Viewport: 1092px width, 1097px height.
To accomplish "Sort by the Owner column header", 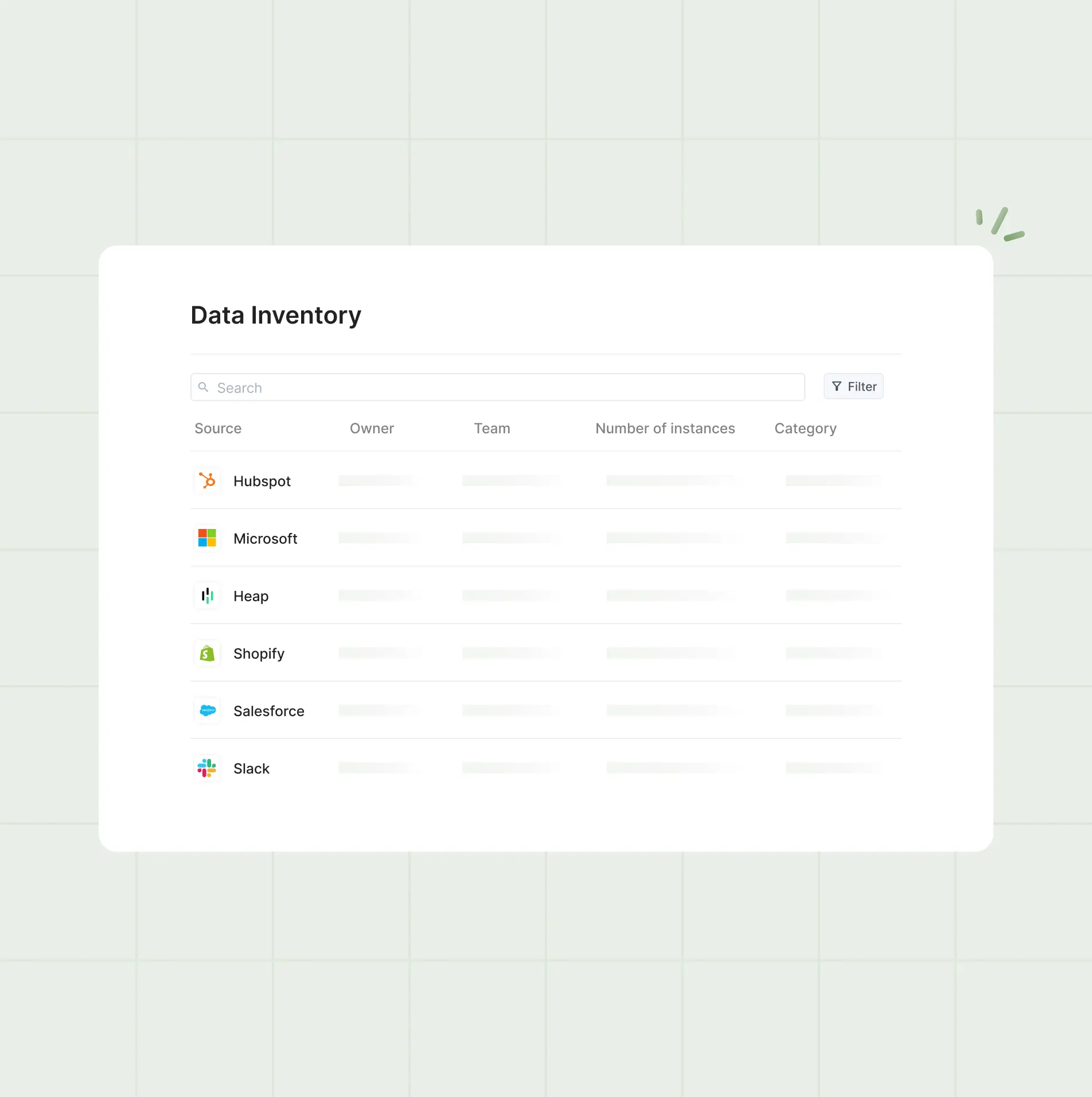I will point(372,429).
